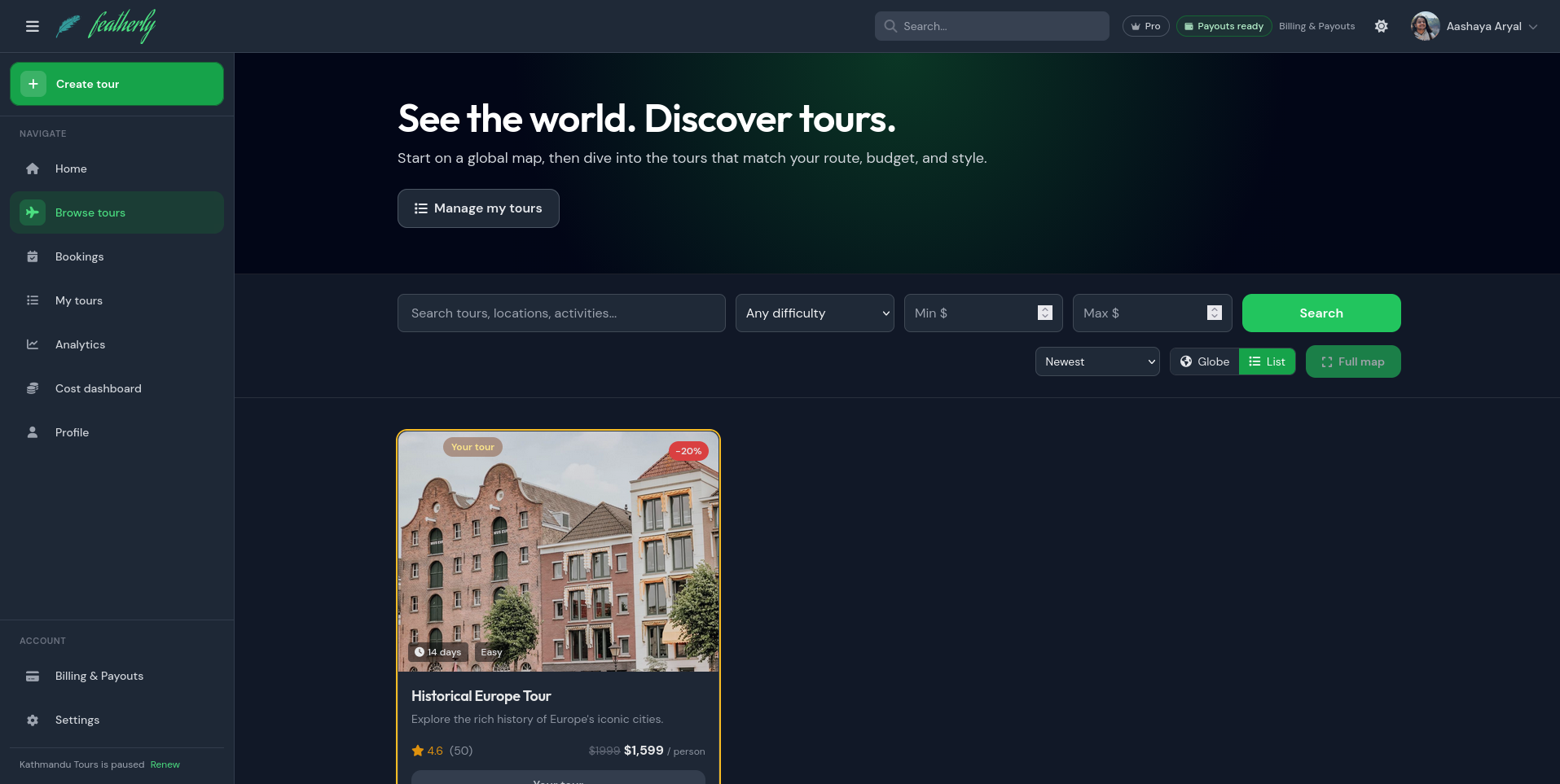Click the crown icon in the Pro badge
Image resolution: width=1560 pixels, height=784 pixels.
point(1136,27)
